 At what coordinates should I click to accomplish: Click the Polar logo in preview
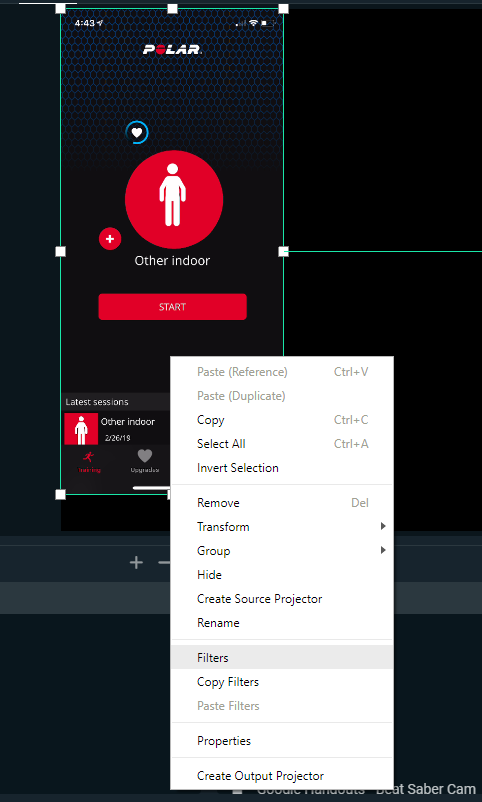coord(172,50)
